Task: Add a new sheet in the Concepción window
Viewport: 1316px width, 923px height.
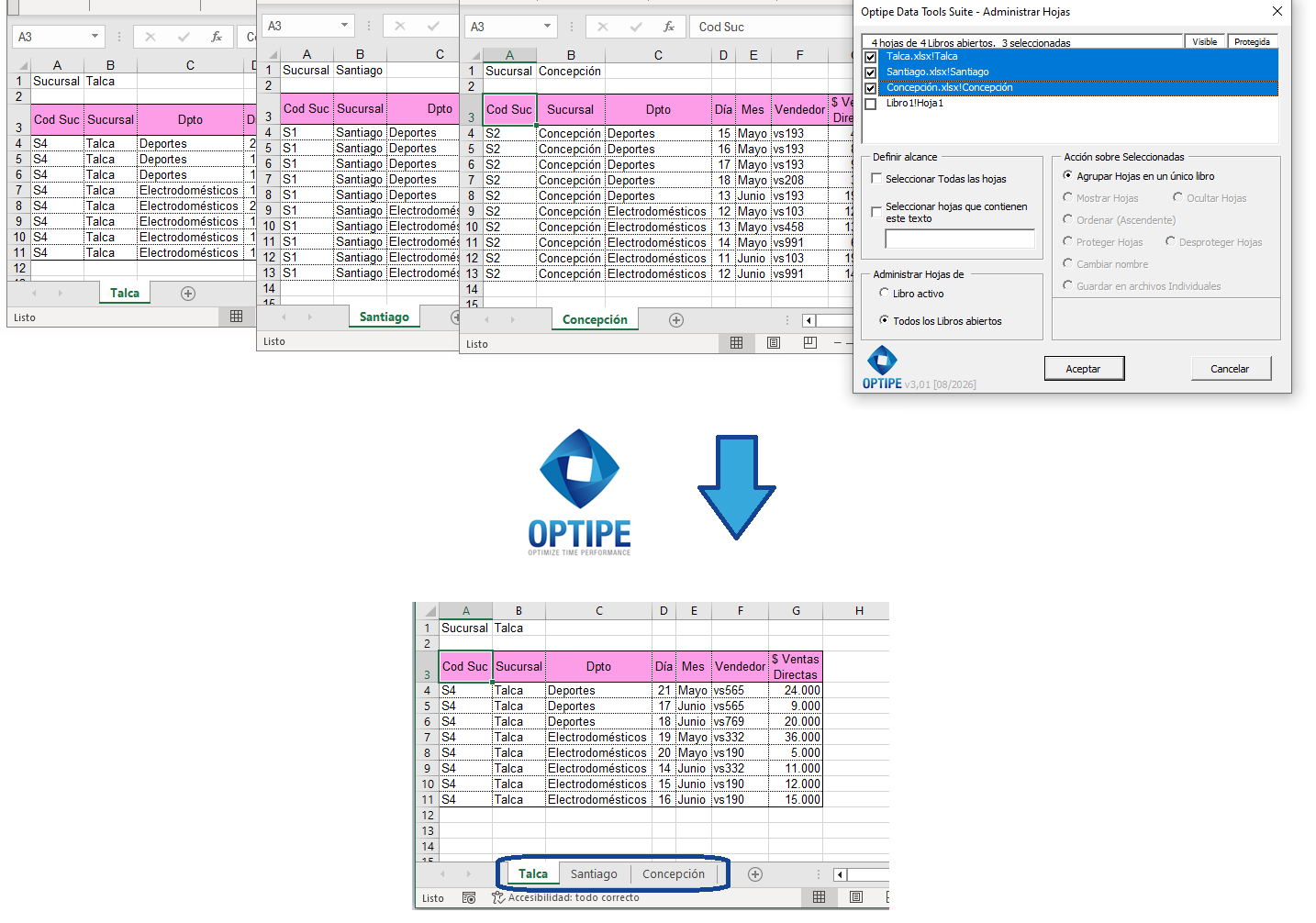Action: [676, 320]
